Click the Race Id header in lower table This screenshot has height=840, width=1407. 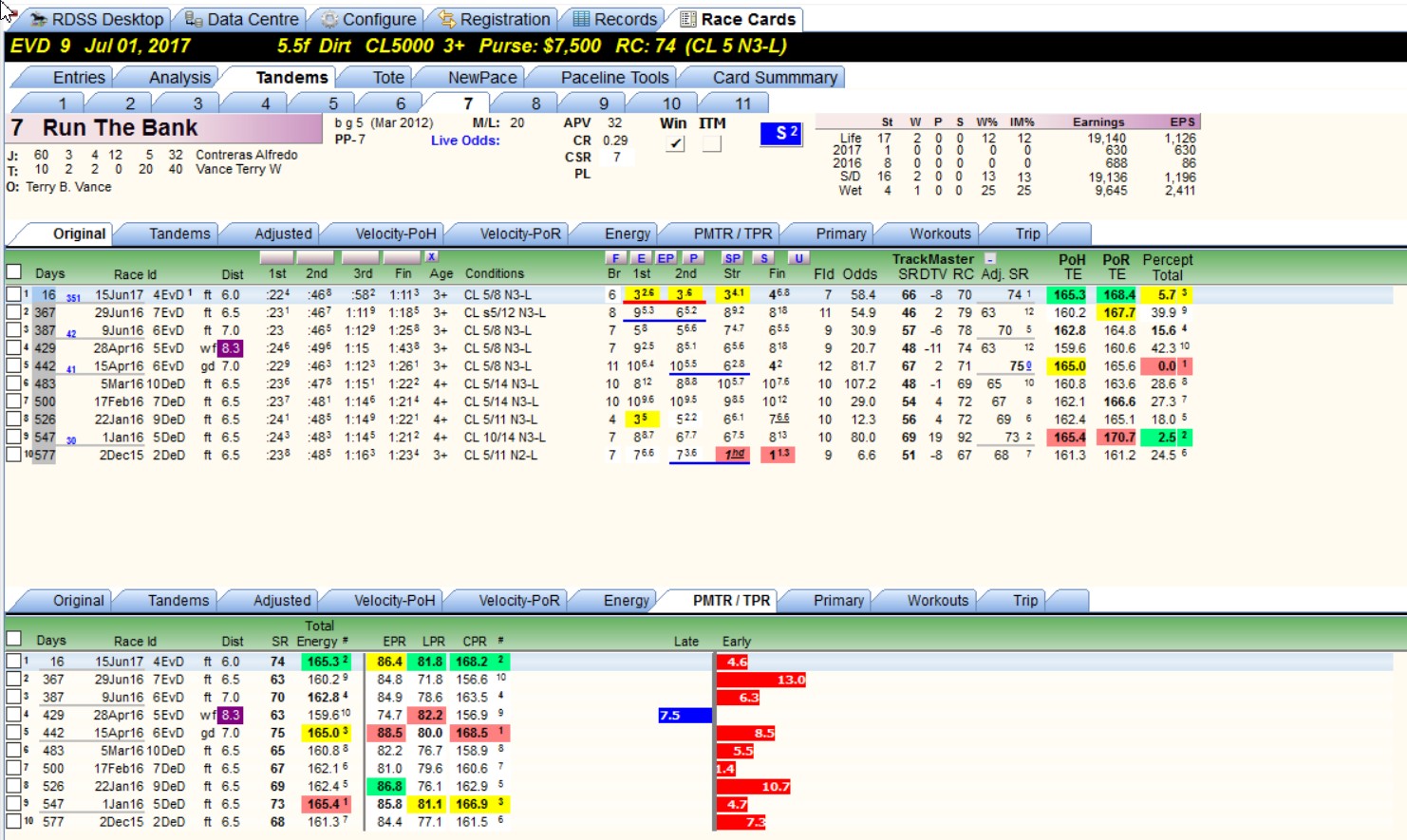coord(135,641)
